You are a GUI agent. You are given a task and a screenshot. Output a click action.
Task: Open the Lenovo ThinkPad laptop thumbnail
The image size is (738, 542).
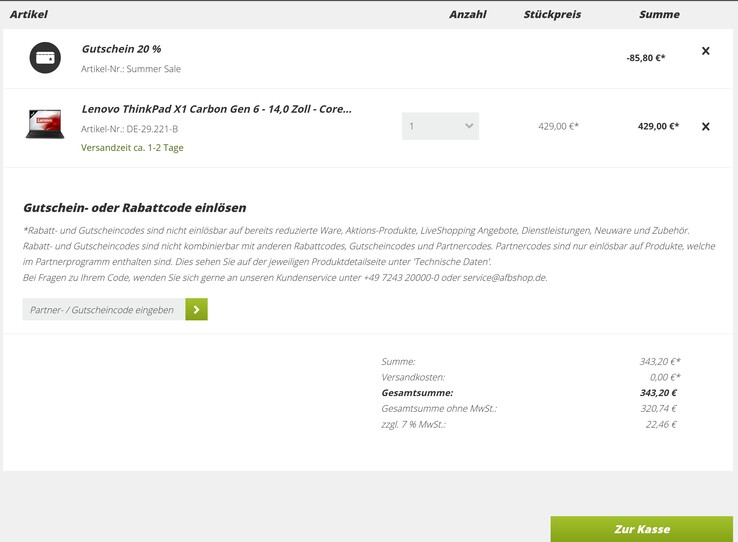tap(45, 125)
